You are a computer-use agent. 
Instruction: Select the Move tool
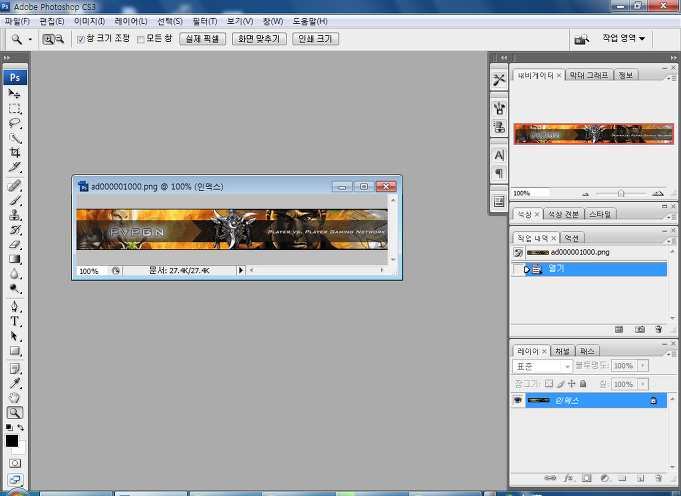pyautogui.click(x=14, y=93)
